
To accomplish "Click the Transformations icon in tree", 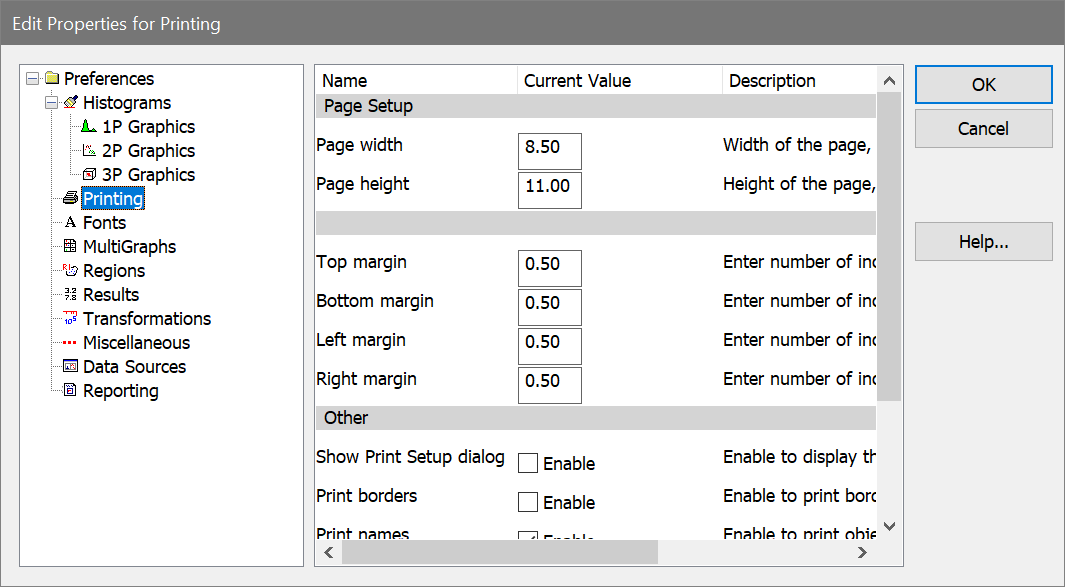I will click(70, 319).
